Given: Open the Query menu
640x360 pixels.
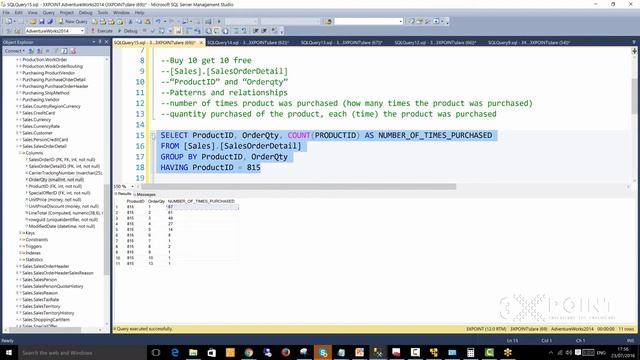Looking at the screenshot, I should [48, 13].
